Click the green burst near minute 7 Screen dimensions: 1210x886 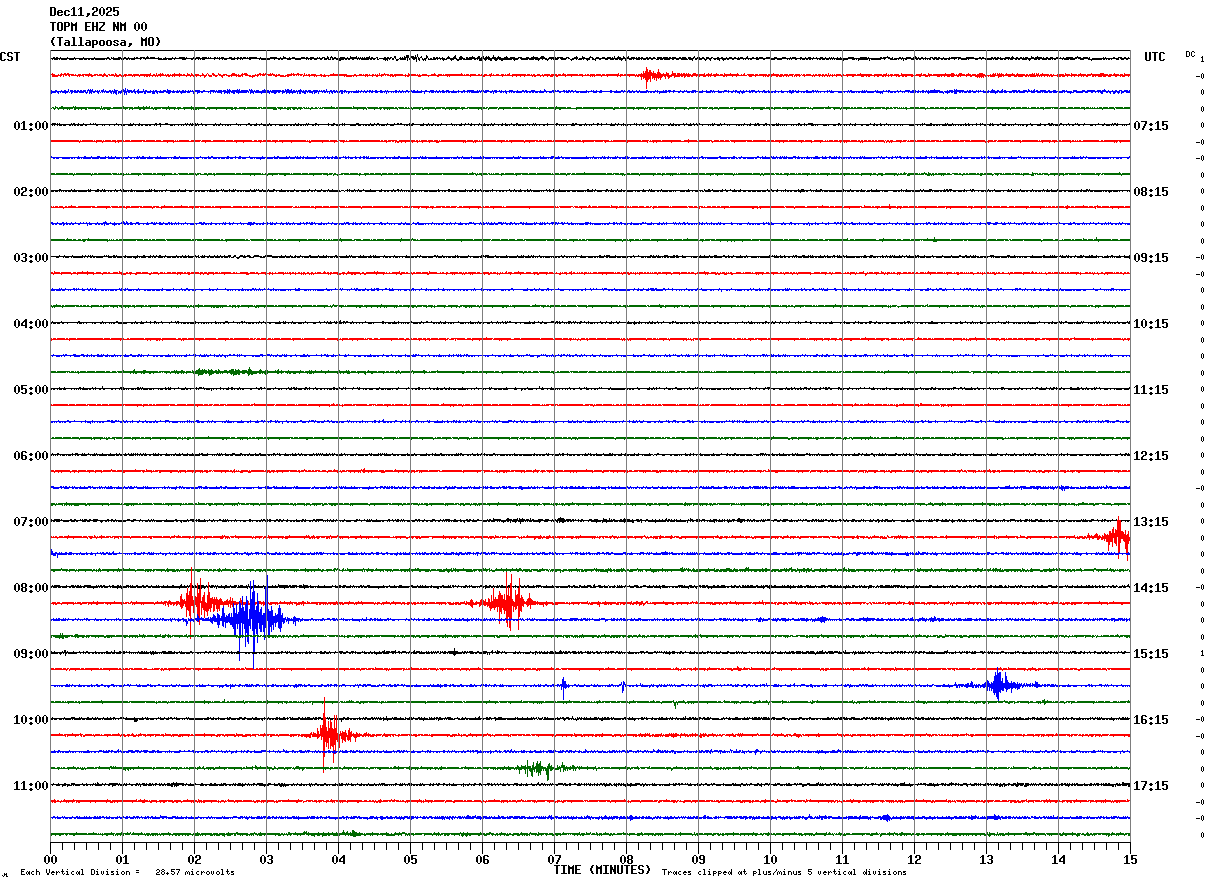[x=540, y=768]
